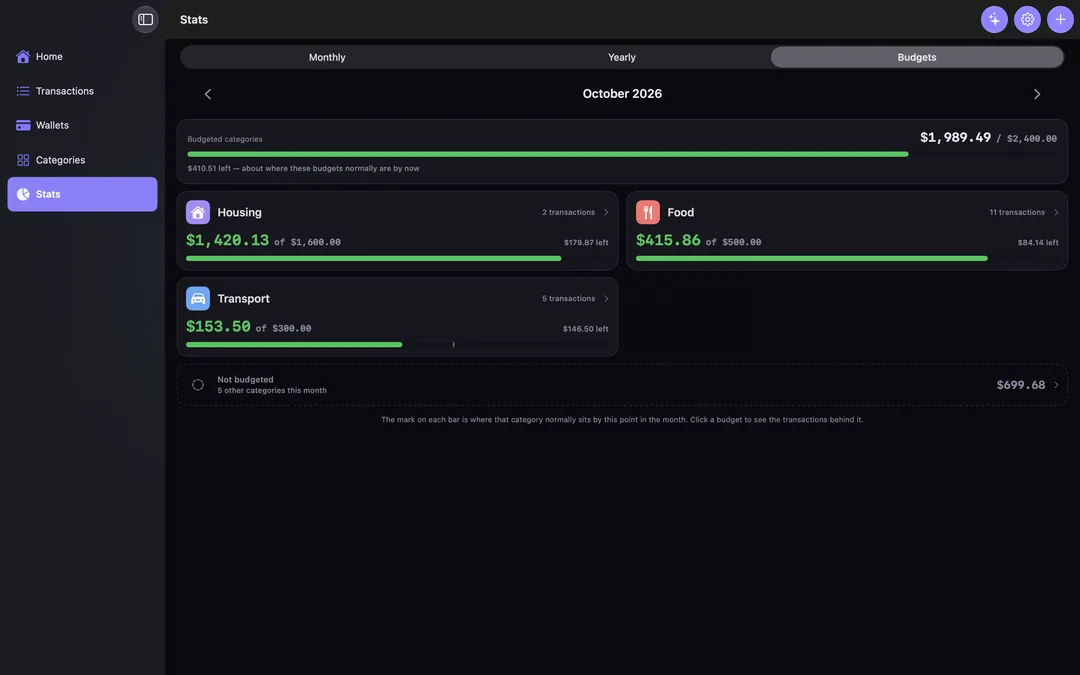Click the Not budgeted circle icon
Screen dimensions: 1080x675
198,385
